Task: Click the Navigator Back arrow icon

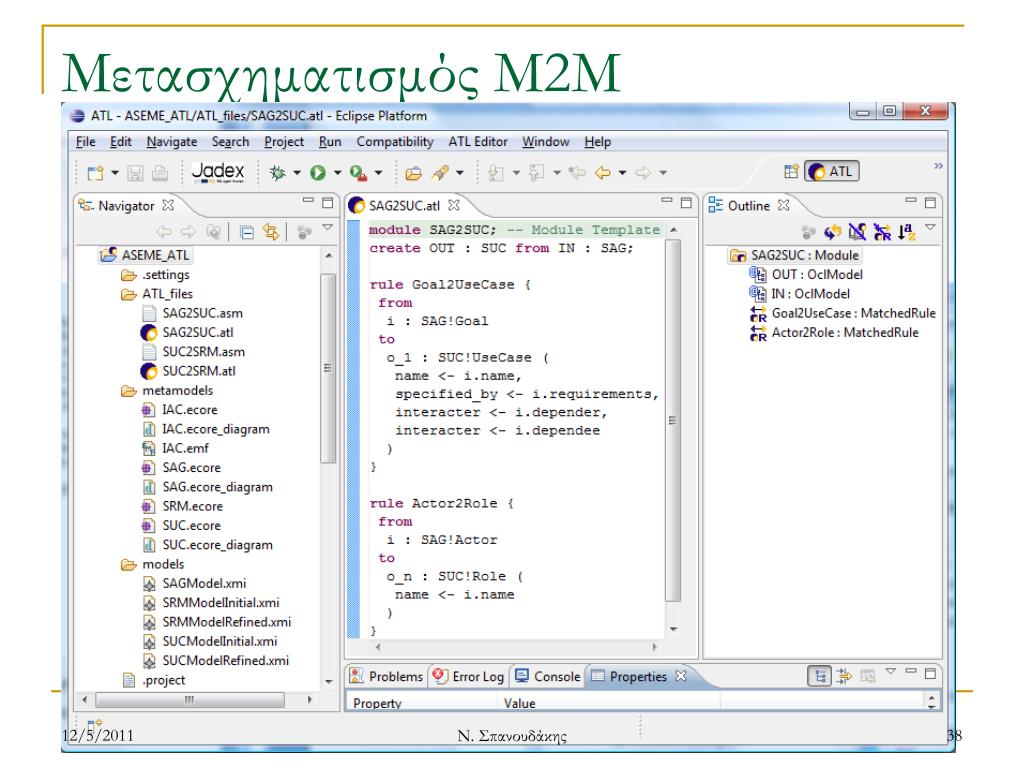Action: (x=164, y=232)
